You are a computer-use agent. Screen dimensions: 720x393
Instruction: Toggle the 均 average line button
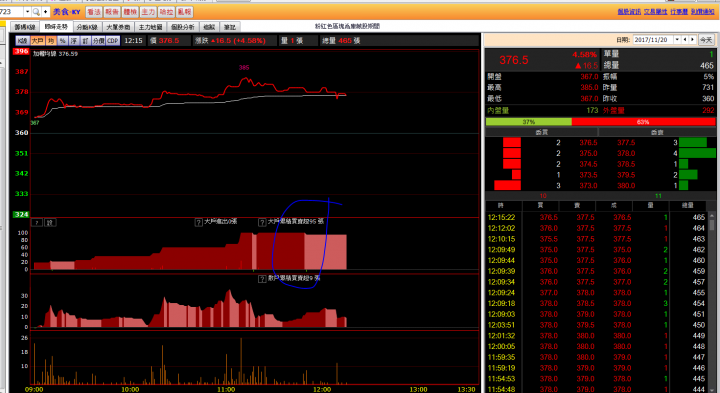[51, 41]
